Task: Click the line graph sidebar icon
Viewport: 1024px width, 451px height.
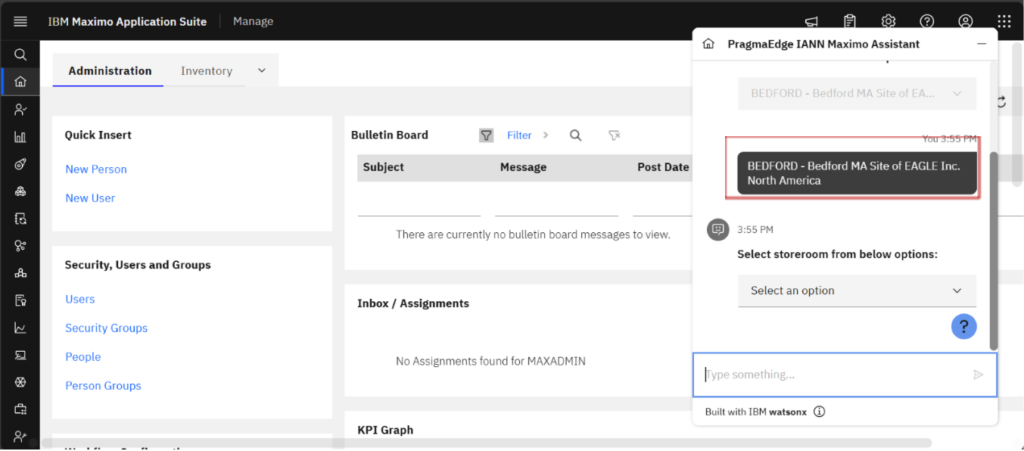Action: point(20,328)
